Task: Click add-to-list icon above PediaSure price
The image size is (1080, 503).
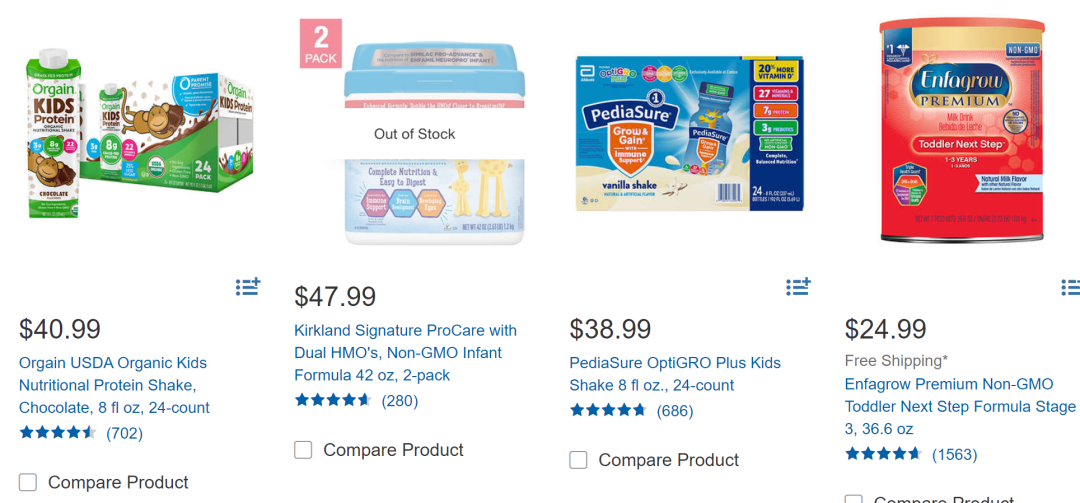Action: point(798,287)
